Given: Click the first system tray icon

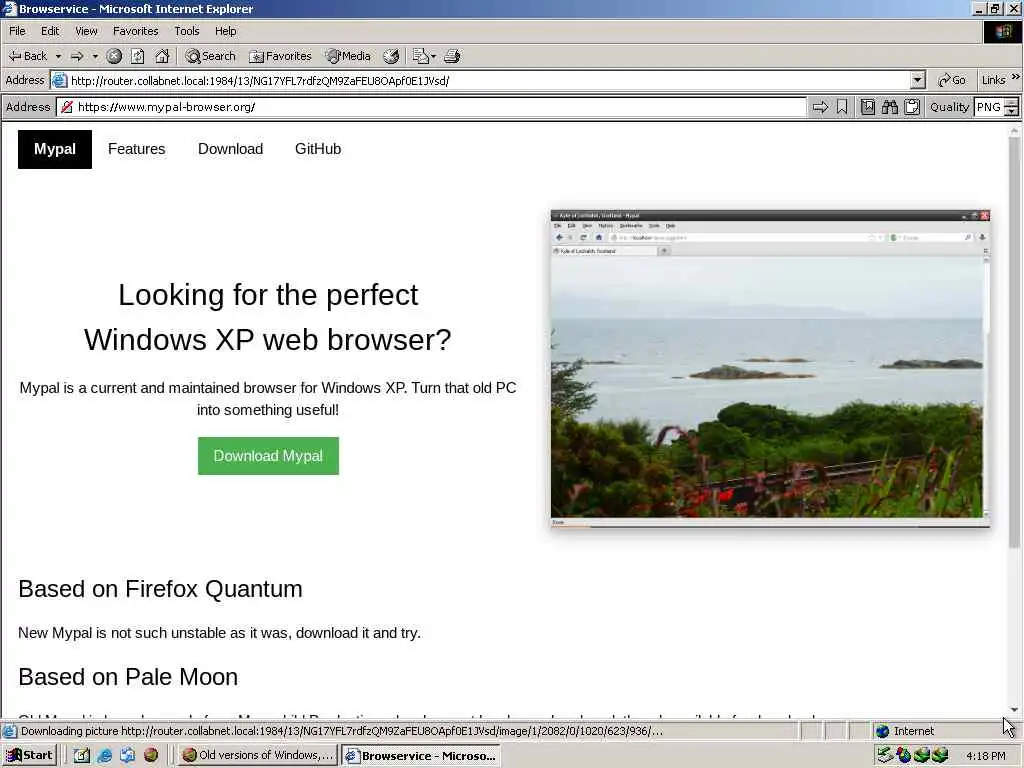Looking at the screenshot, I should click(x=885, y=756).
